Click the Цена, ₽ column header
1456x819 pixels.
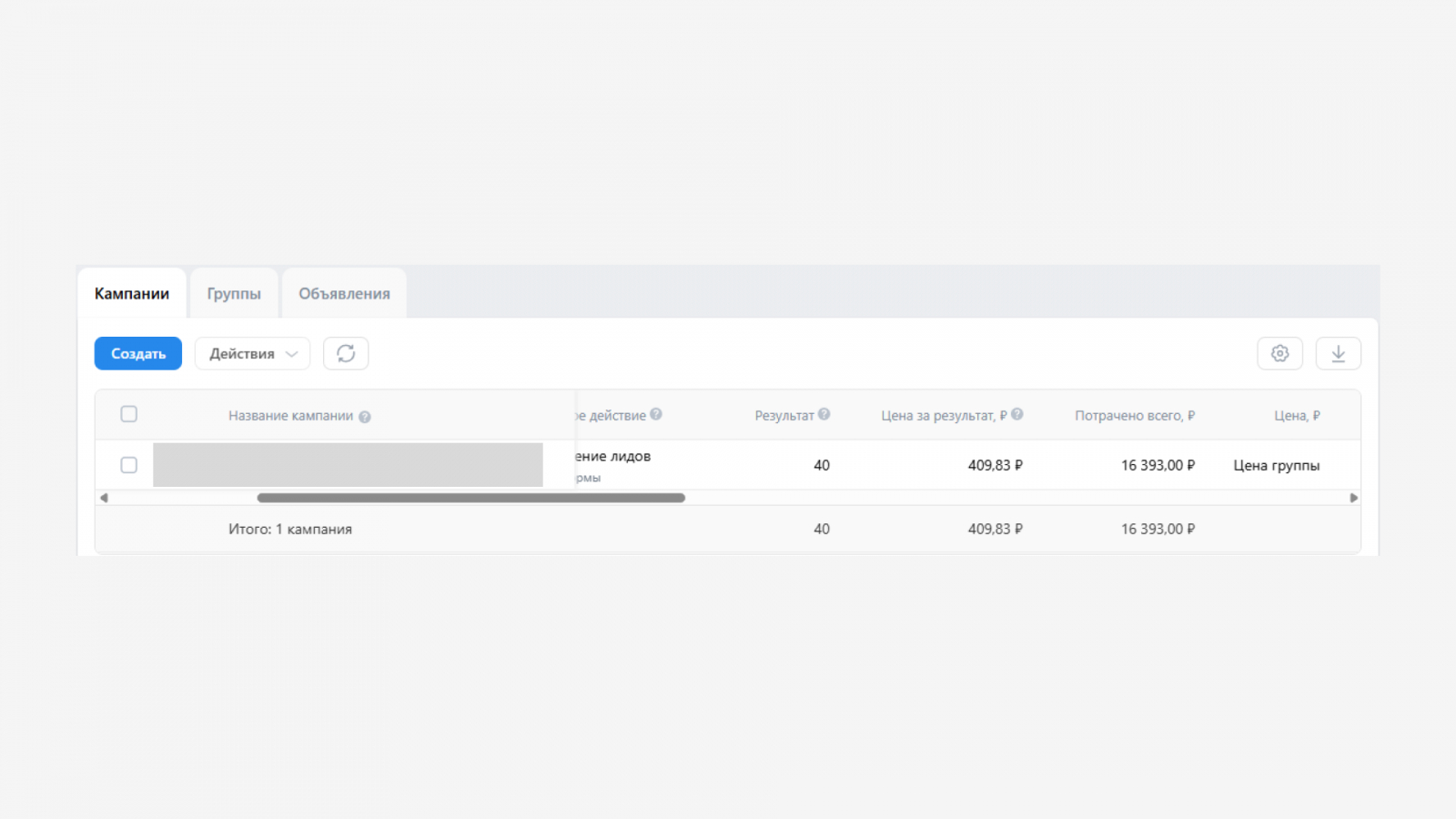point(1297,416)
